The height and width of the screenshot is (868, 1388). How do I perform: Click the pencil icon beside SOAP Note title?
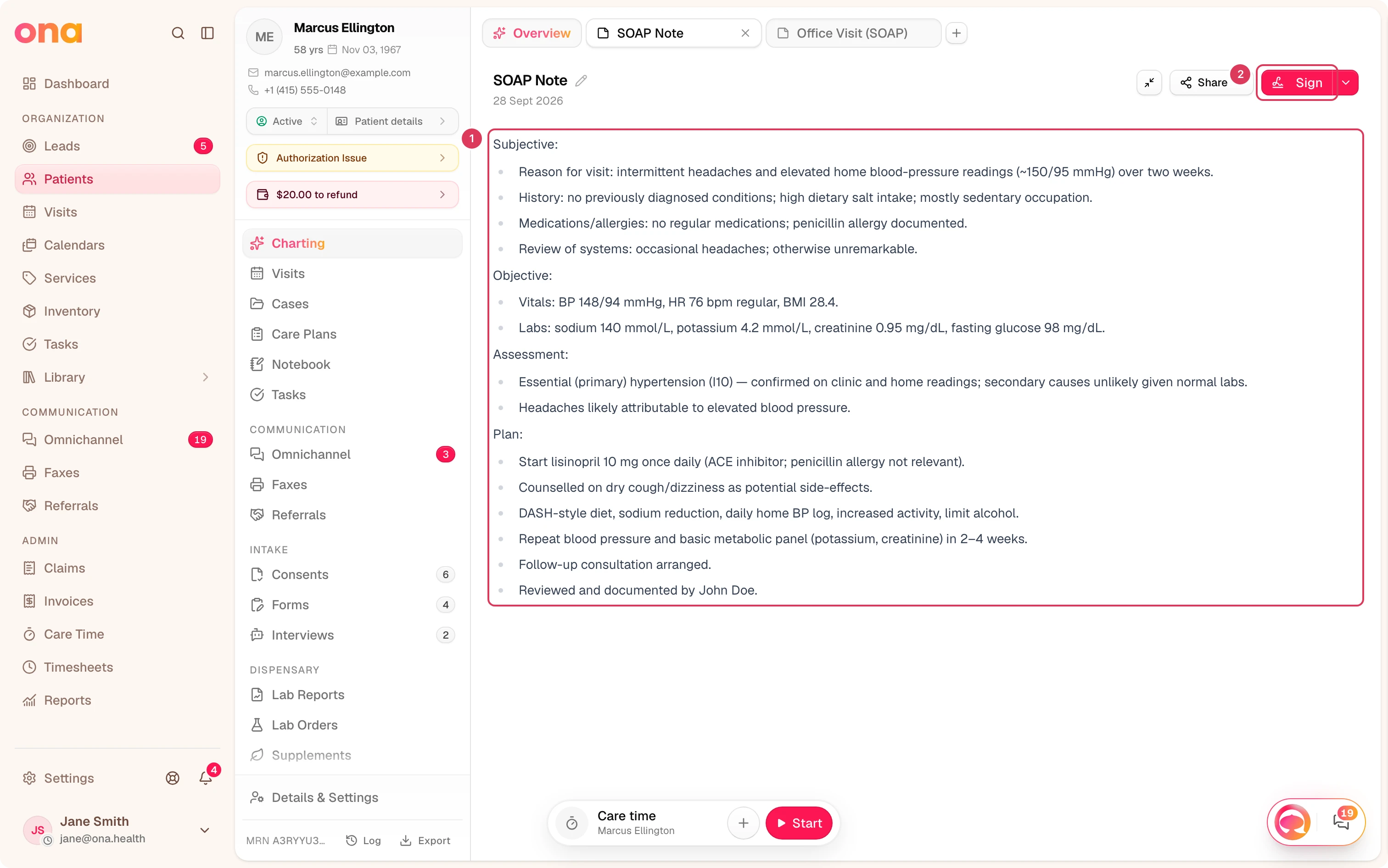pos(581,80)
